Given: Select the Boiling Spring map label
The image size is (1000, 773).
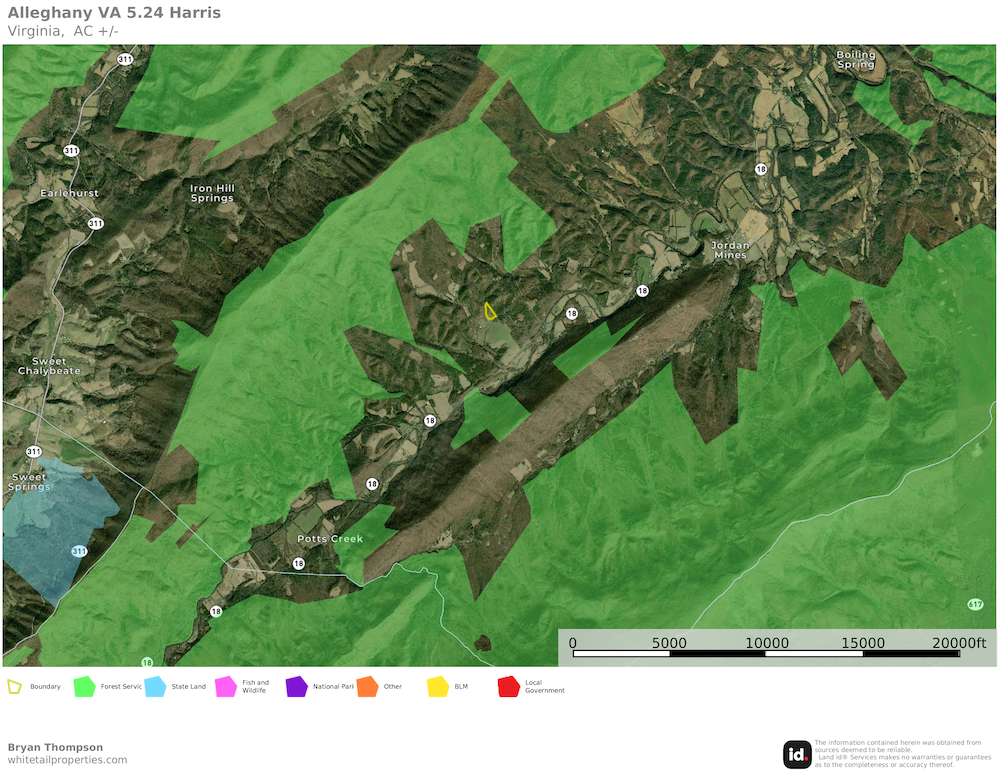Looking at the screenshot, I should tap(855, 60).
